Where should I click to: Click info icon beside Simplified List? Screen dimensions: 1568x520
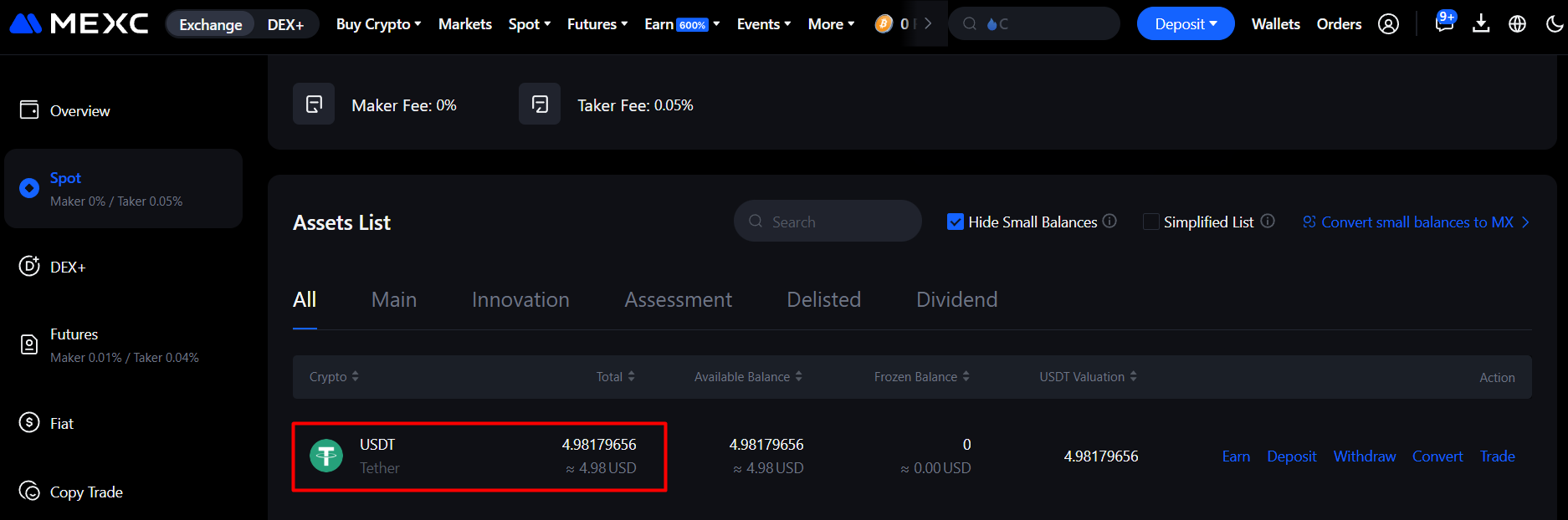point(1268,221)
